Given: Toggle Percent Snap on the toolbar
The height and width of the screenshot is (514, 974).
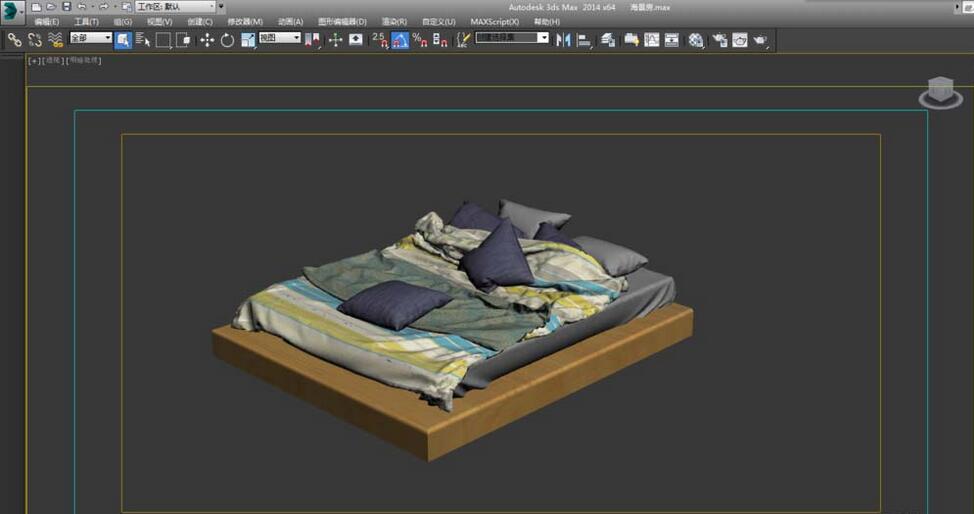Looking at the screenshot, I should [x=420, y=40].
